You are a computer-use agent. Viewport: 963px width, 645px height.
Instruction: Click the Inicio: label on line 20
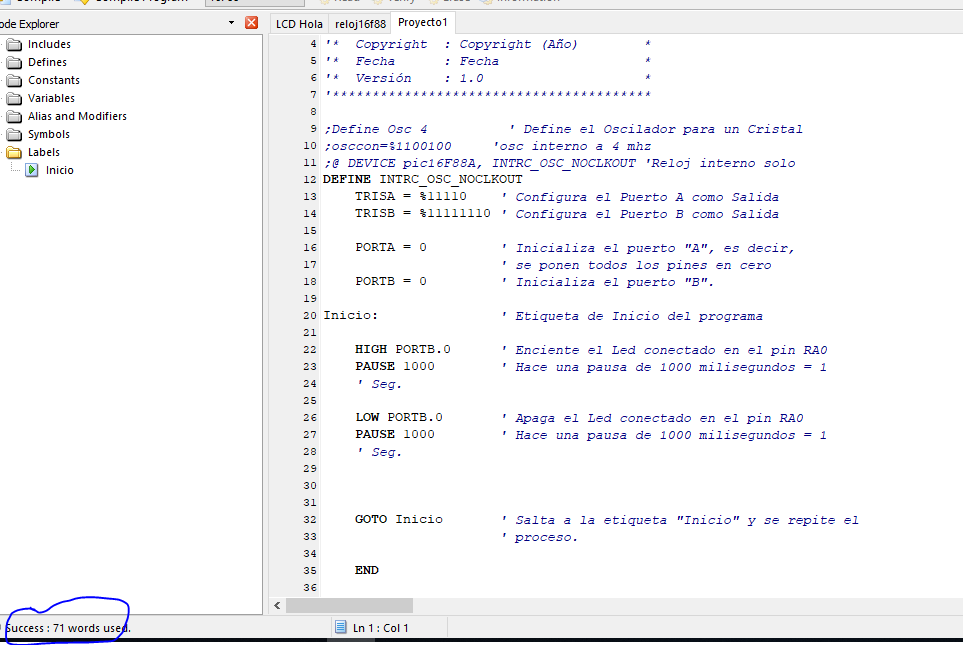[x=351, y=315]
